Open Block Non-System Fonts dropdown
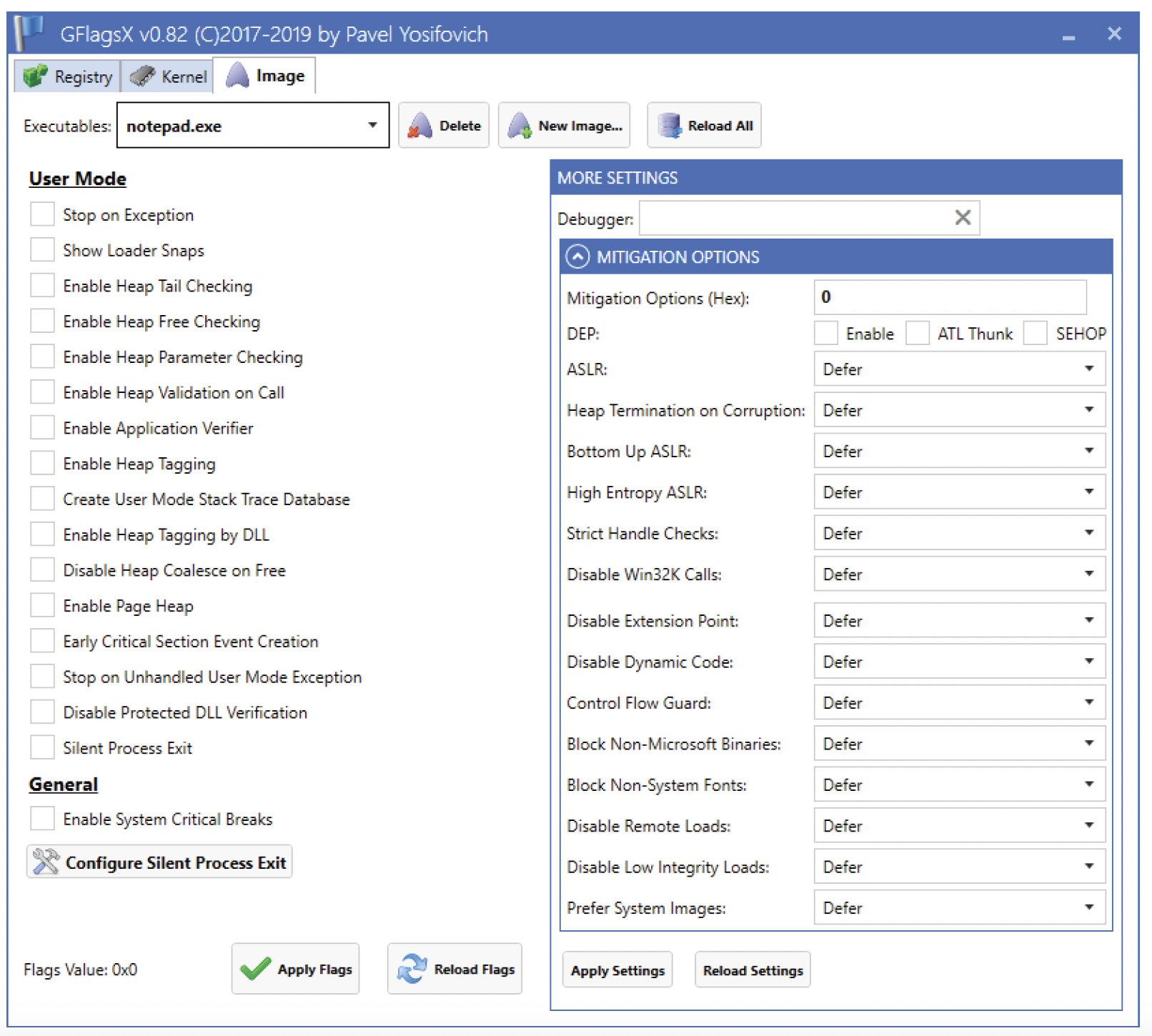 coord(960,785)
